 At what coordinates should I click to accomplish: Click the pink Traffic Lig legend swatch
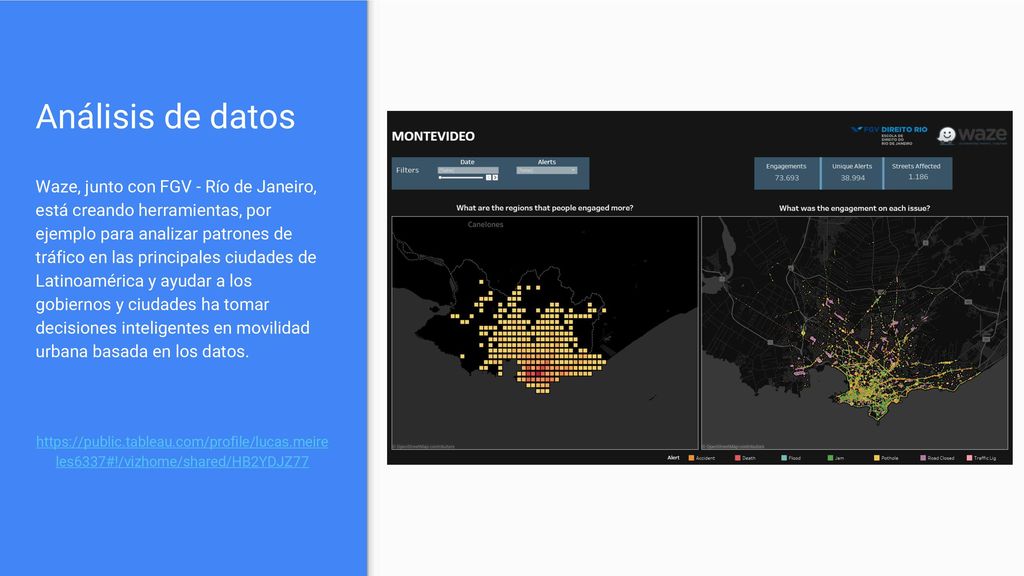tap(969, 458)
